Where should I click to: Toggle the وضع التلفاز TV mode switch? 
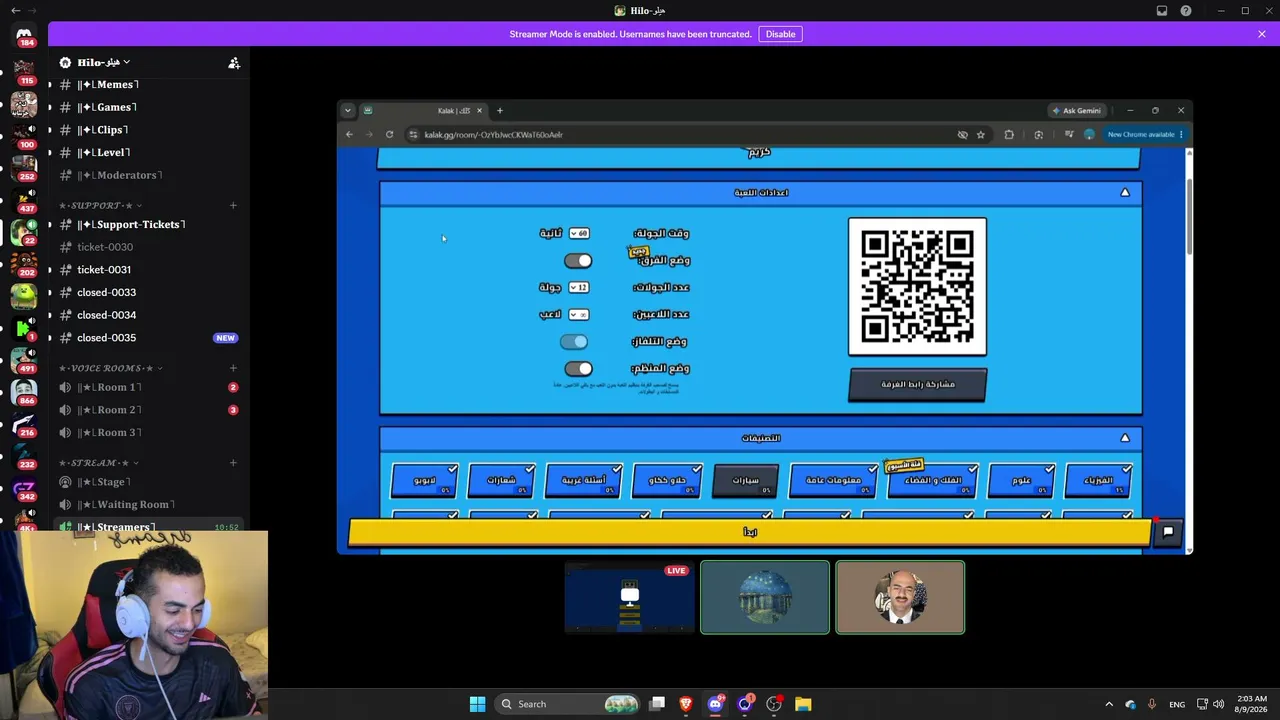(x=574, y=342)
